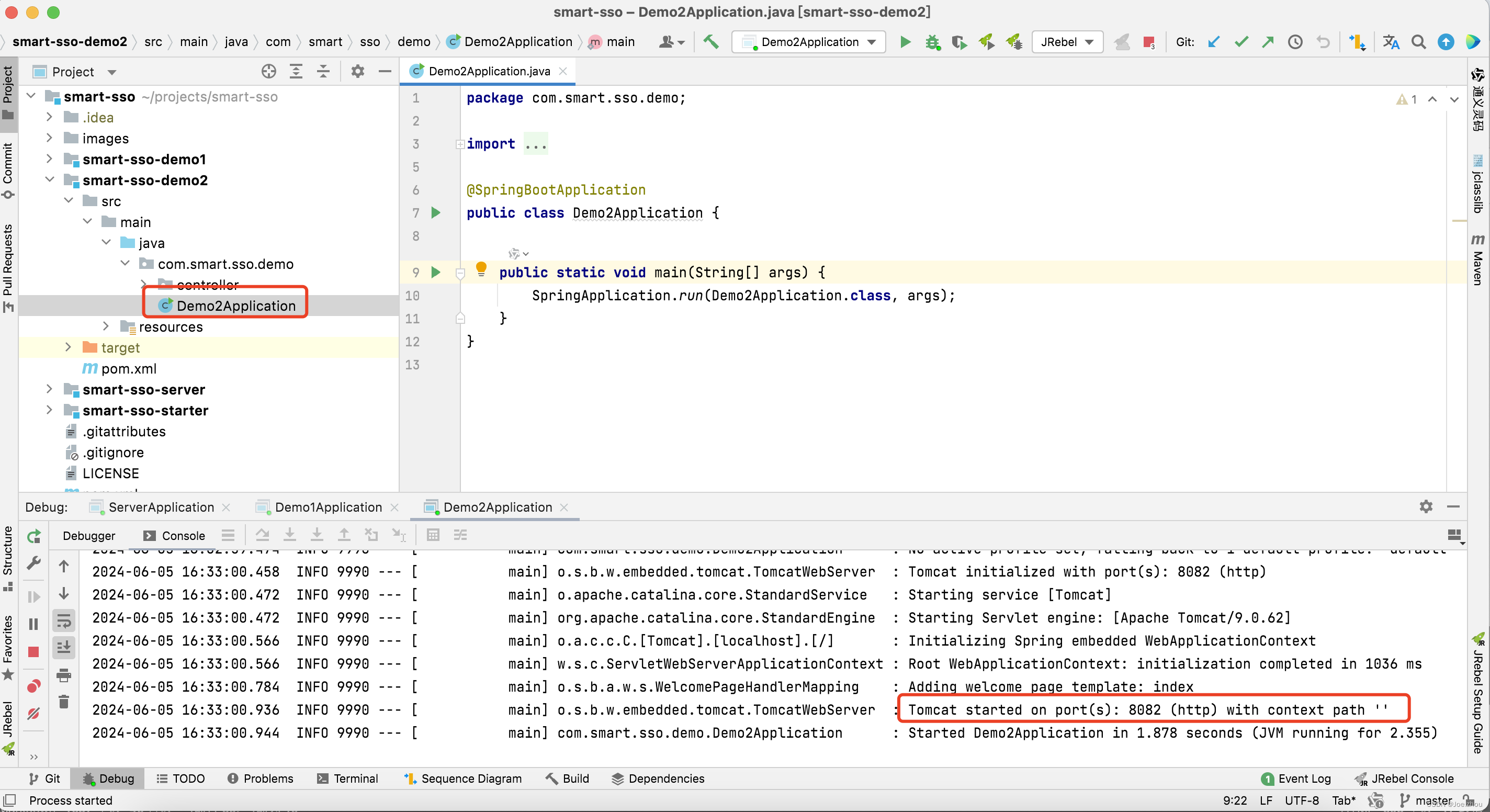The height and width of the screenshot is (812, 1490).
Task: Toggle mute breakpoints in debug panel
Action: point(33,713)
